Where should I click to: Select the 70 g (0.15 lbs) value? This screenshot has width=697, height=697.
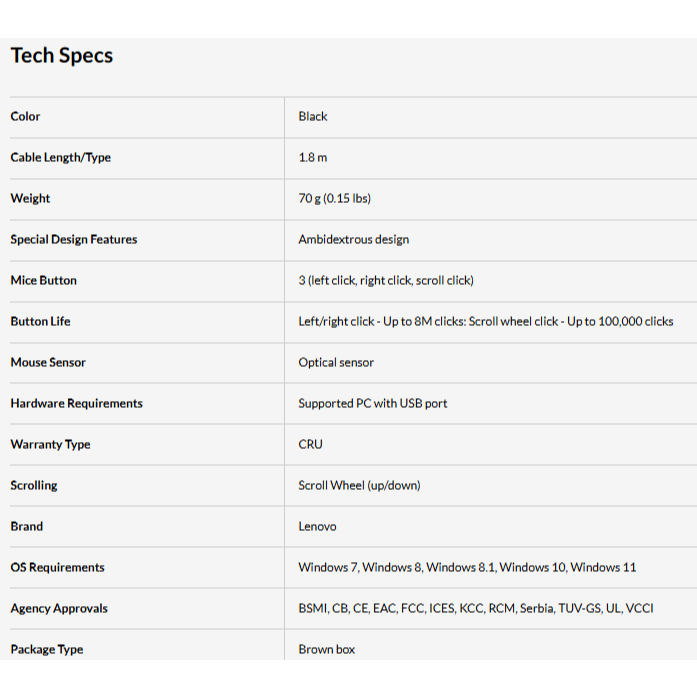[335, 199]
